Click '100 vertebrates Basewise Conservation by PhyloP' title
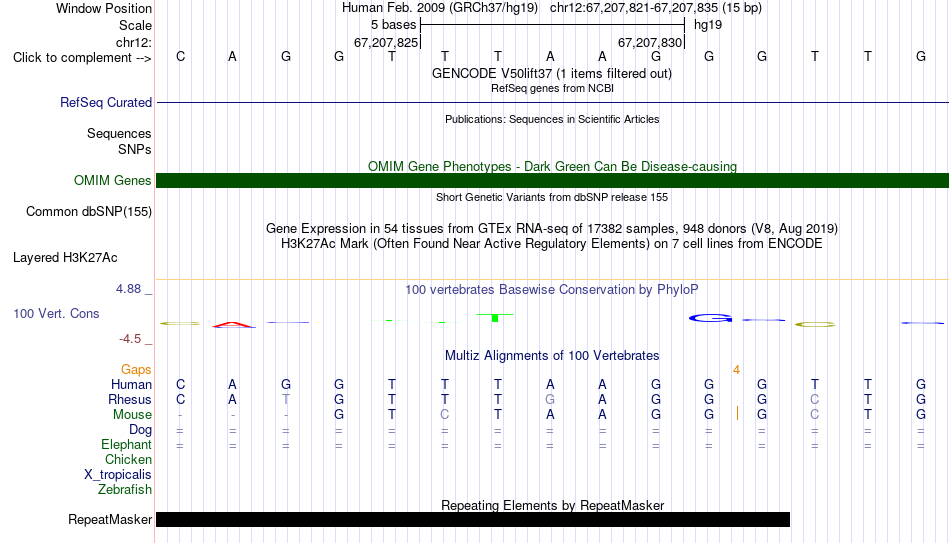Viewport: 950px width, 543px height. point(551,290)
